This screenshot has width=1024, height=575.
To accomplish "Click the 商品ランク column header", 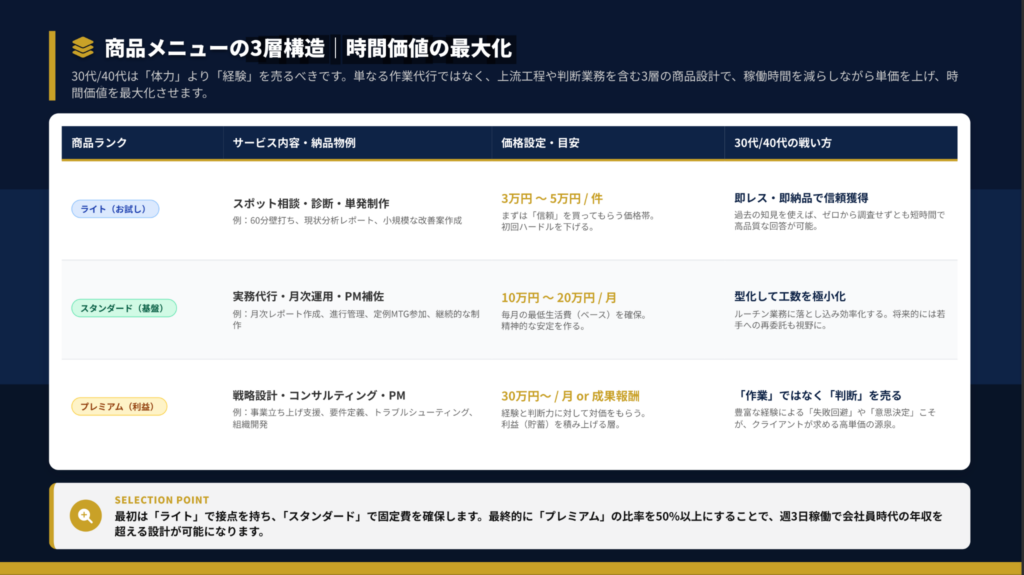I will (x=99, y=143).
